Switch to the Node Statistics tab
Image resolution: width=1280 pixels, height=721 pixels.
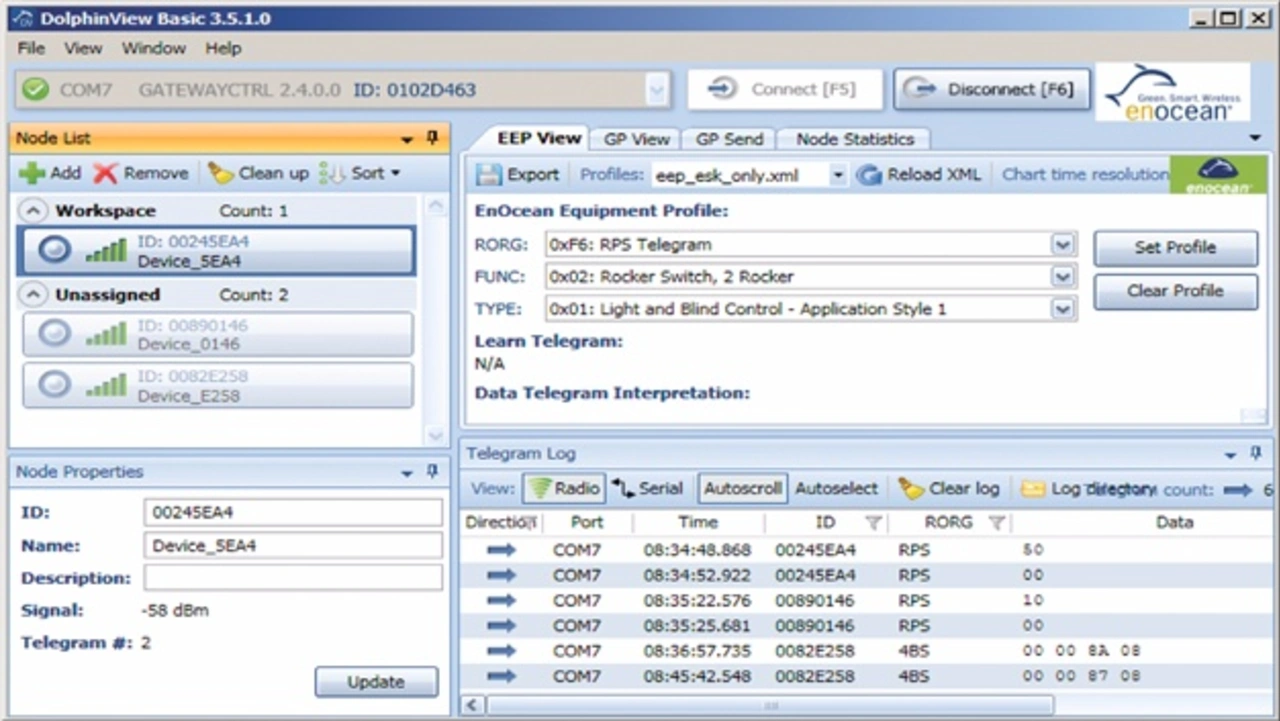(855, 139)
